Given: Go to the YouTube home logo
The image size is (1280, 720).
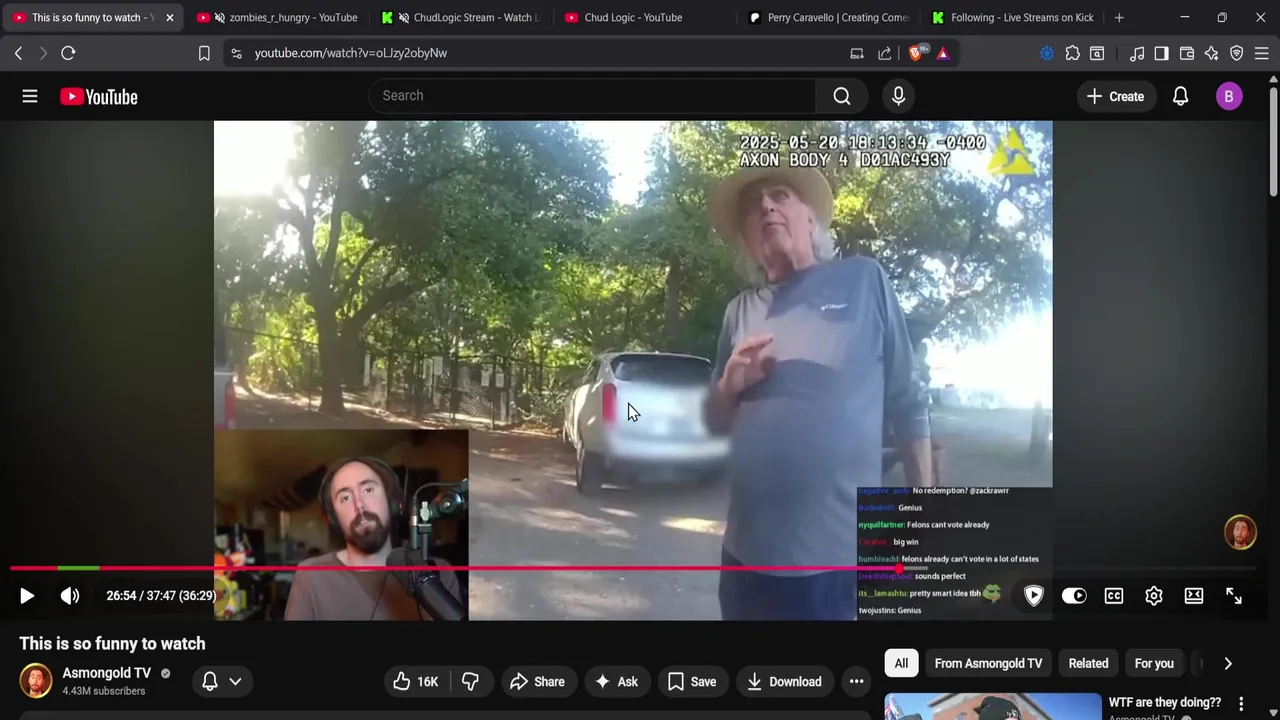Looking at the screenshot, I should click(98, 96).
